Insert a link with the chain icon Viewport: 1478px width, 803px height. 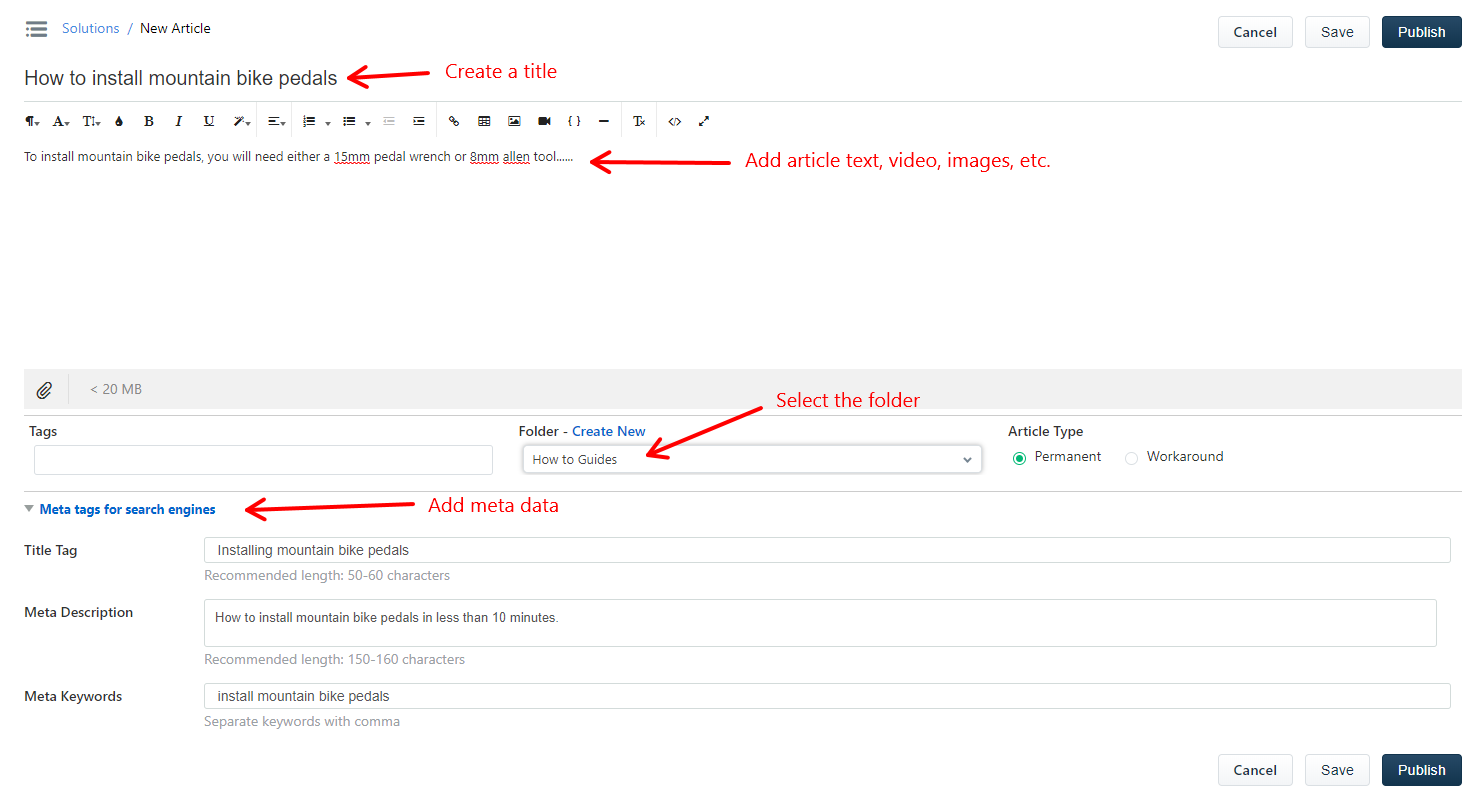point(454,121)
